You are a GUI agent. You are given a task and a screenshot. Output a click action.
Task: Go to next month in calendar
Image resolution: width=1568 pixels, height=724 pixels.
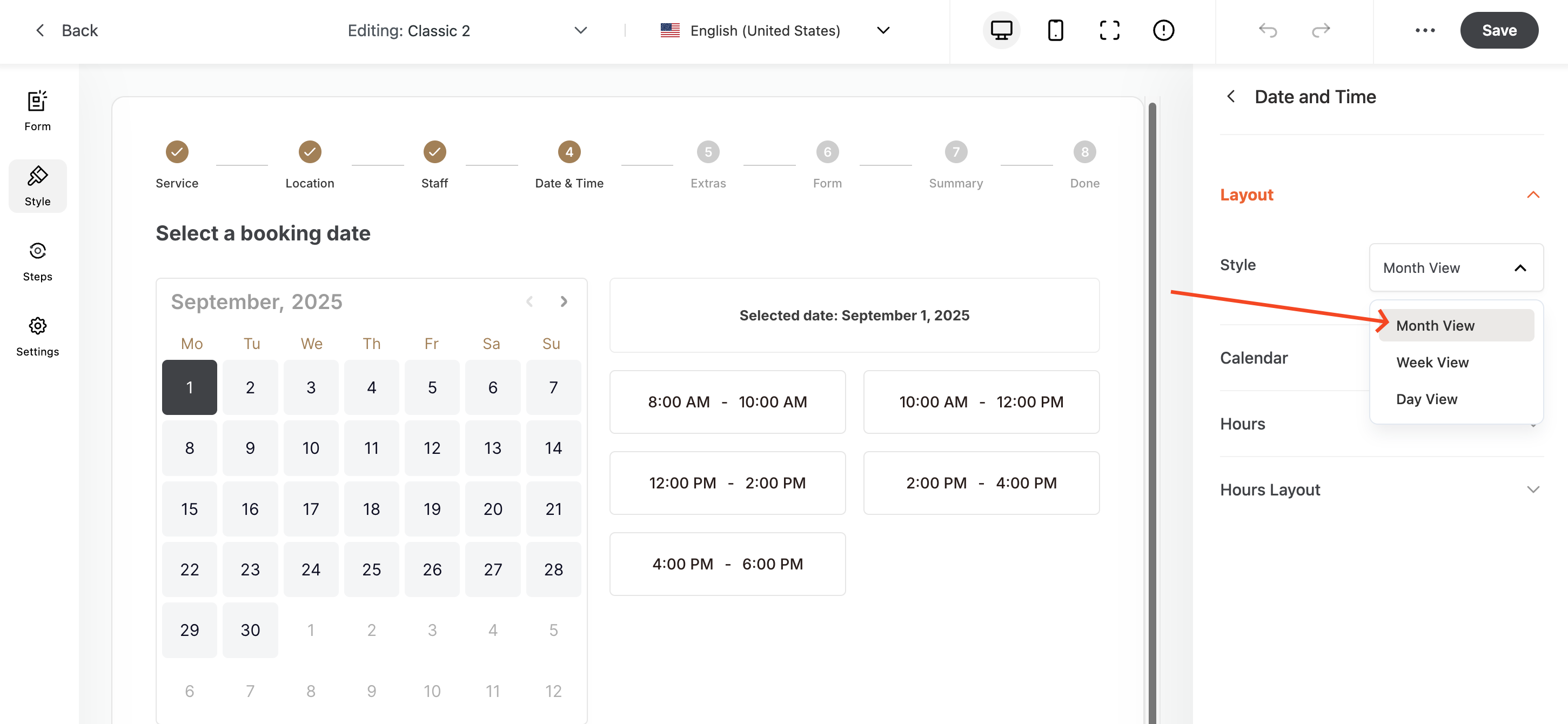click(x=564, y=301)
